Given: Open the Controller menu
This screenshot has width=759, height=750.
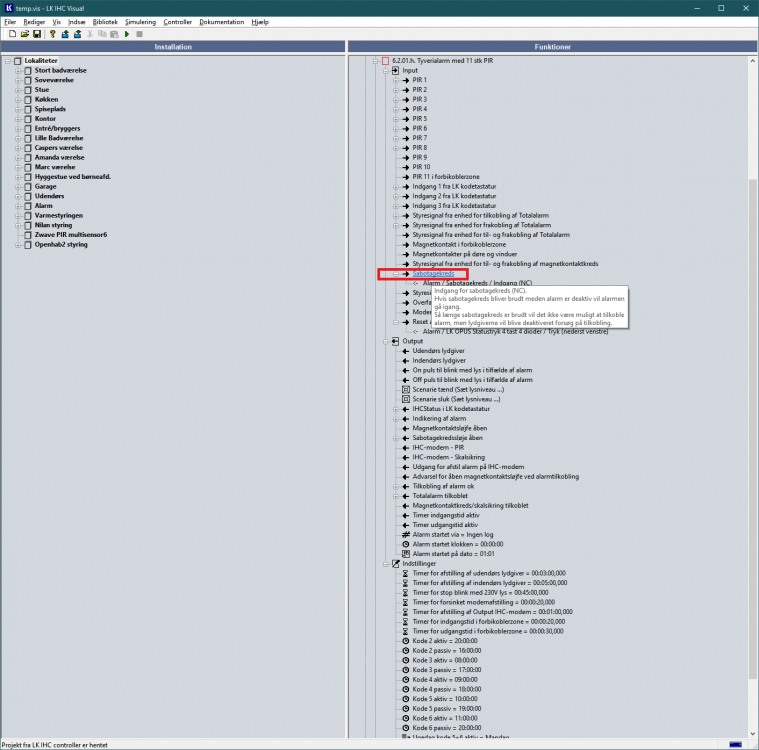Looking at the screenshot, I should tap(177, 21).
